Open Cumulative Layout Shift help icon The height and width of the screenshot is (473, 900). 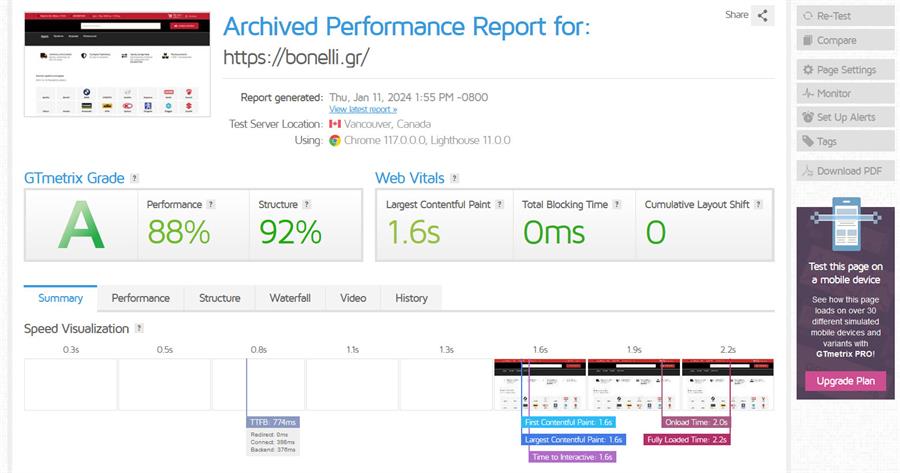click(758, 204)
